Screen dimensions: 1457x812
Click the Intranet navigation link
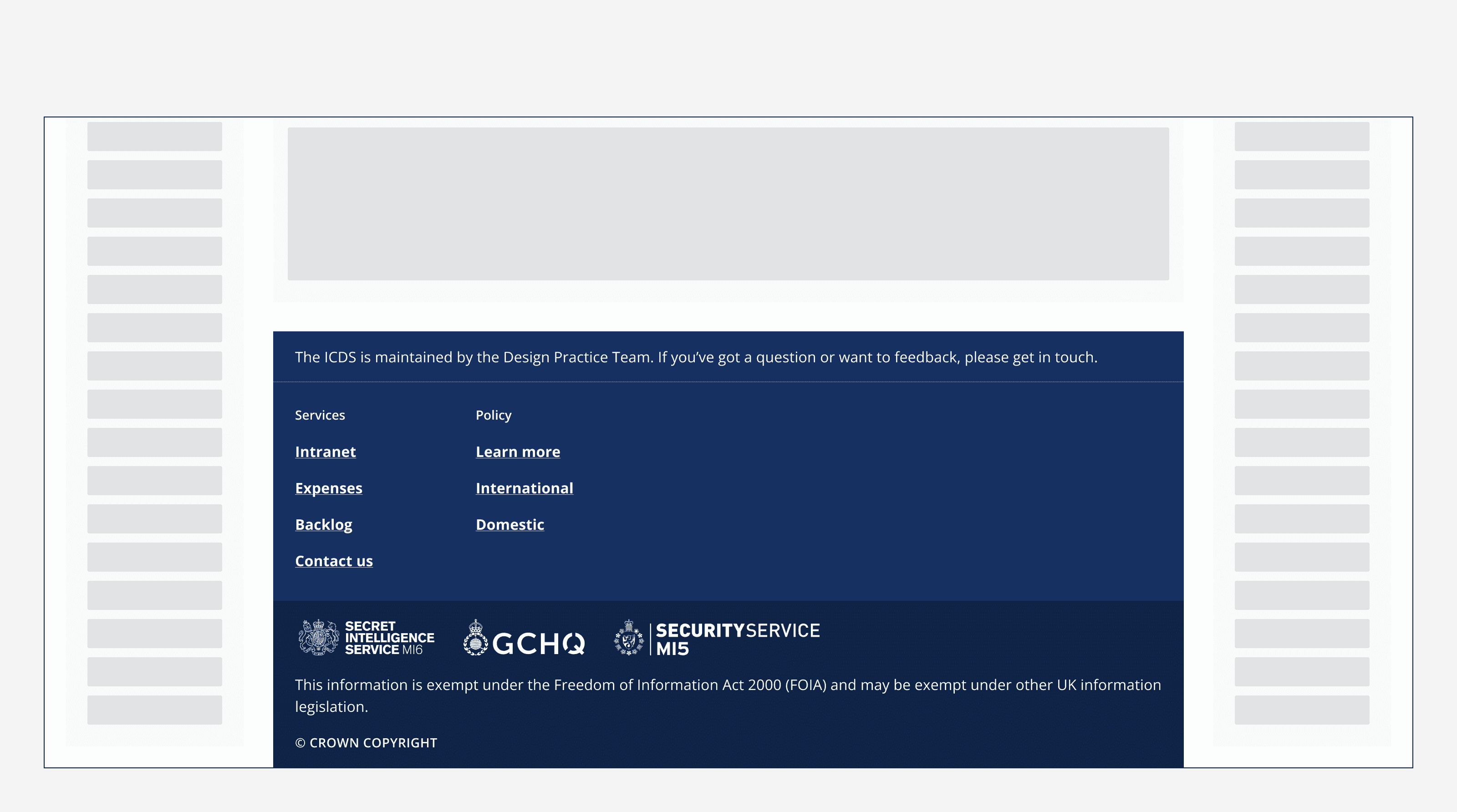pyautogui.click(x=325, y=451)
